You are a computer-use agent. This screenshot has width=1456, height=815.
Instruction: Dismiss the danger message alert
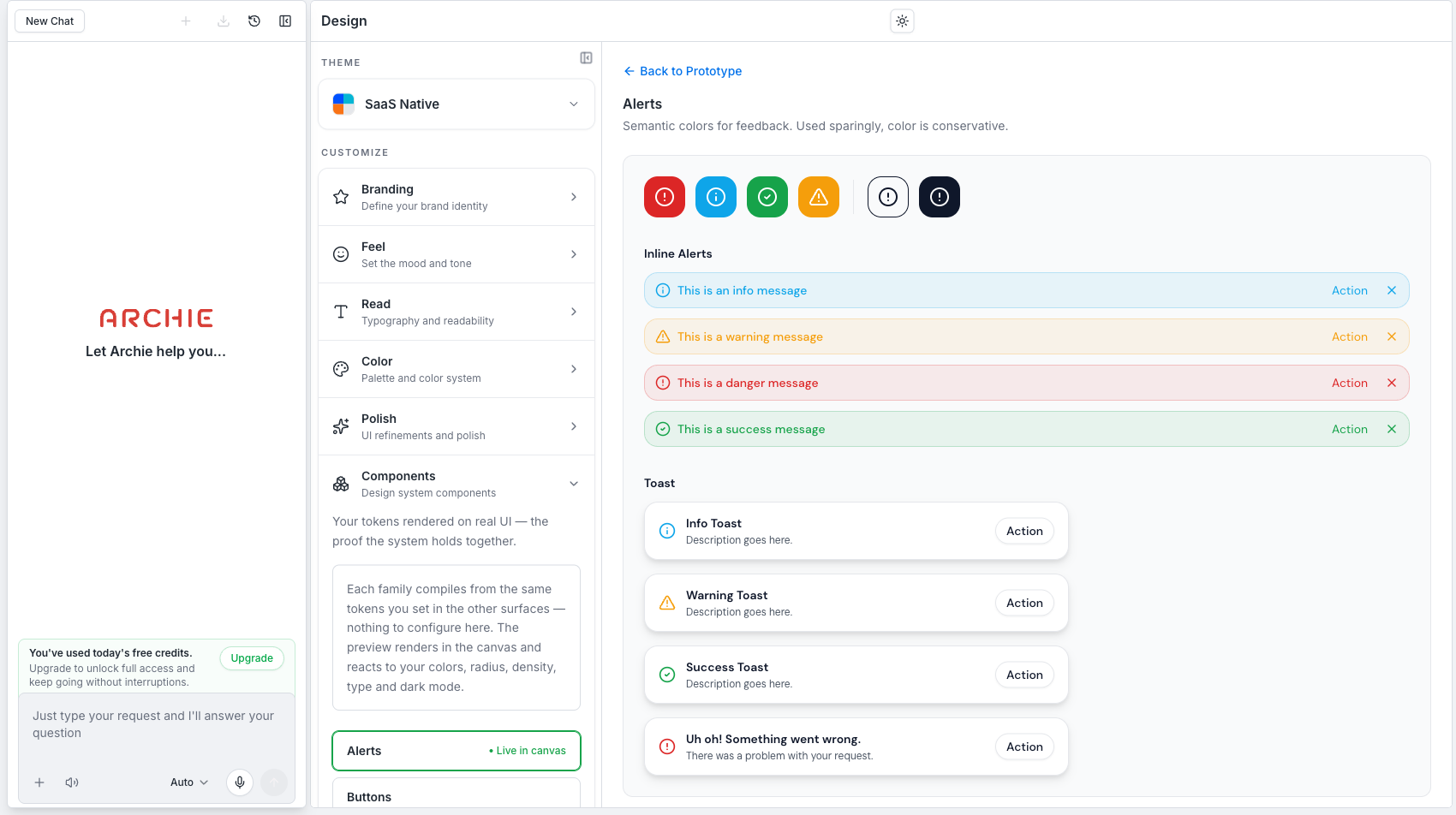(1392, 383)
